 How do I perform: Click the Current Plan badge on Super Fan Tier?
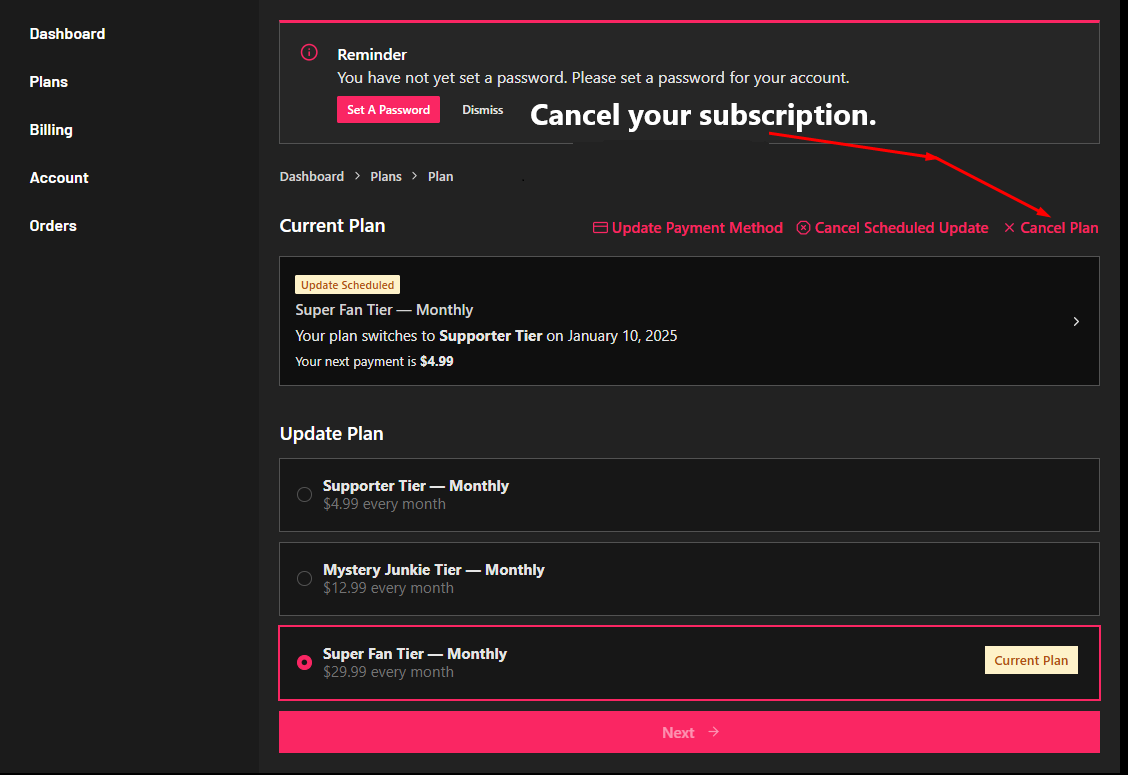[1031, 660]
